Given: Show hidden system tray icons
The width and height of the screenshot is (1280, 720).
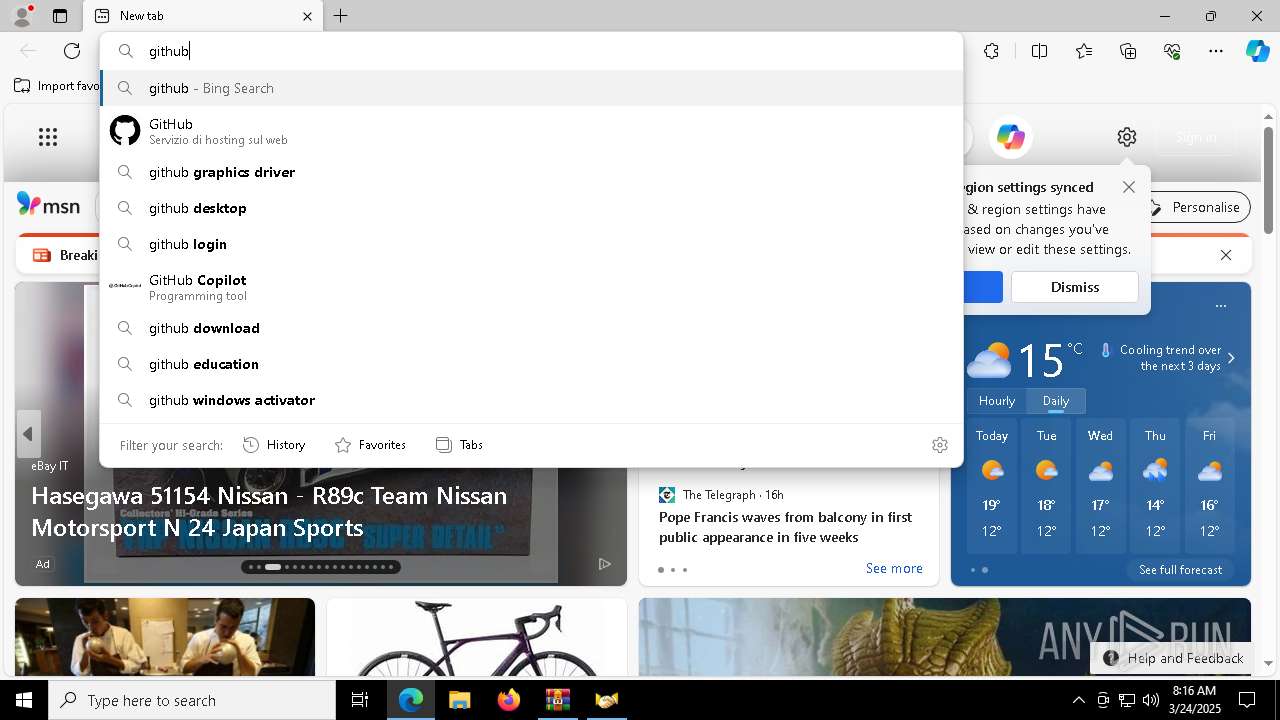Looking at the screenshot, I should tap(1078, 700).
